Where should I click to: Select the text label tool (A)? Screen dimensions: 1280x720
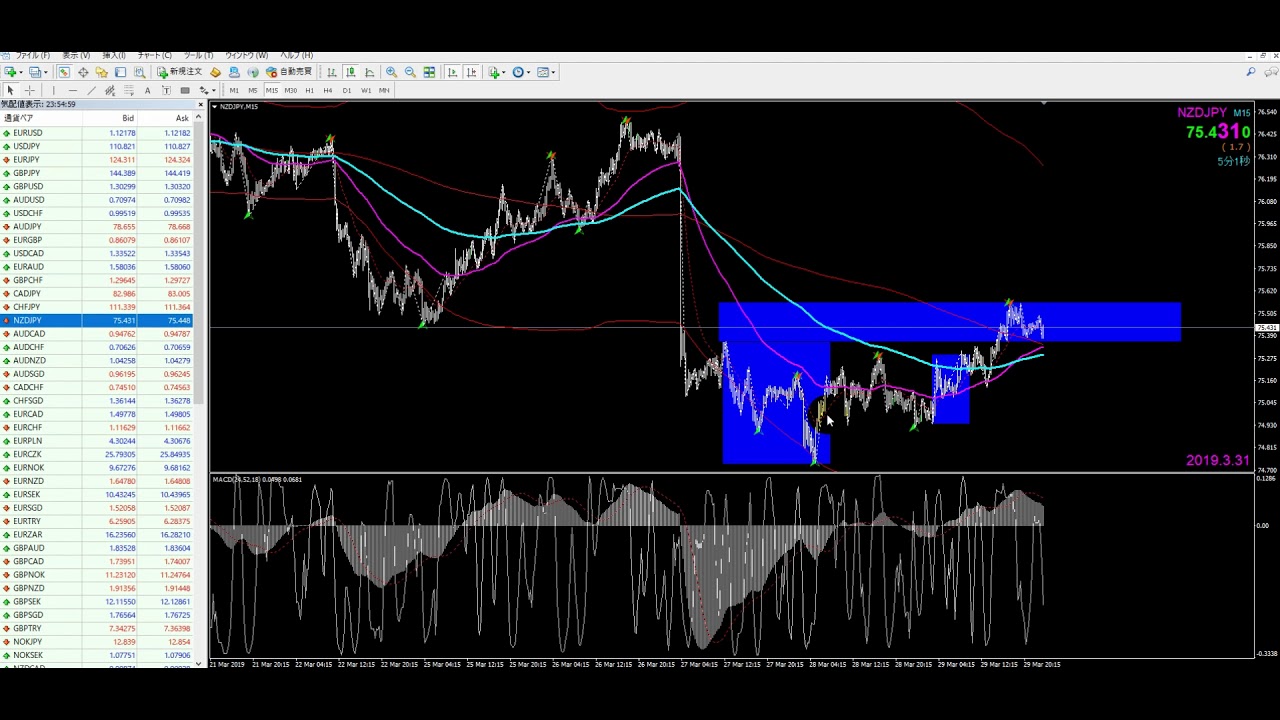pyautogui.click(x=147, y=91)
